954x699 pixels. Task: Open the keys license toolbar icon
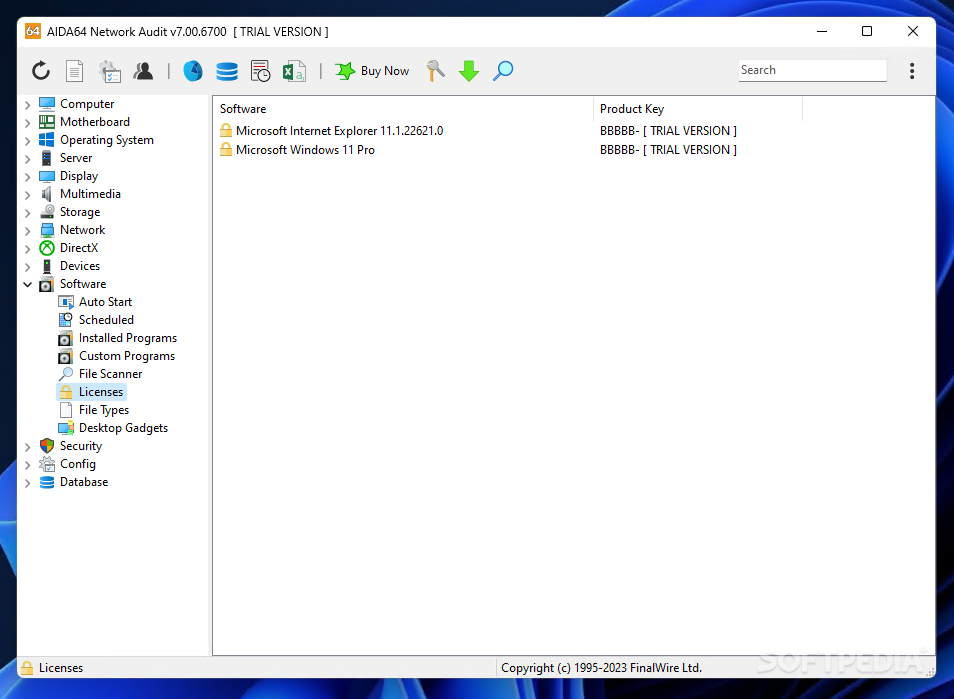[436, 71]
